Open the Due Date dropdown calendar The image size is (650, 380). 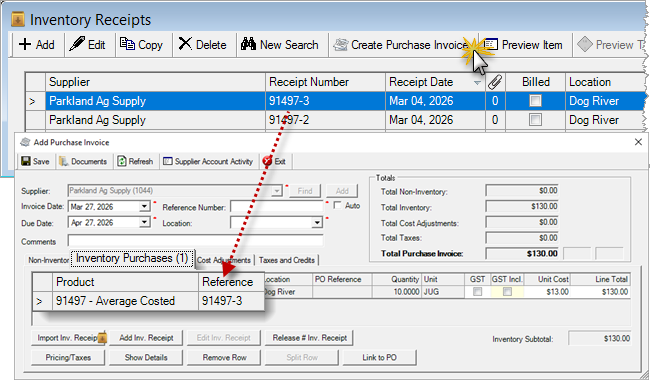(144, 223)
